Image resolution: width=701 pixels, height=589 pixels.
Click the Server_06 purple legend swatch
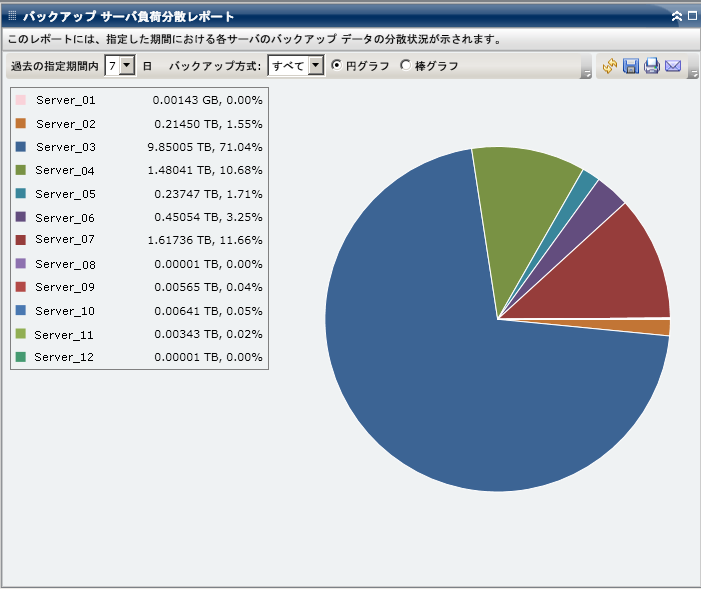coord(21,217)
